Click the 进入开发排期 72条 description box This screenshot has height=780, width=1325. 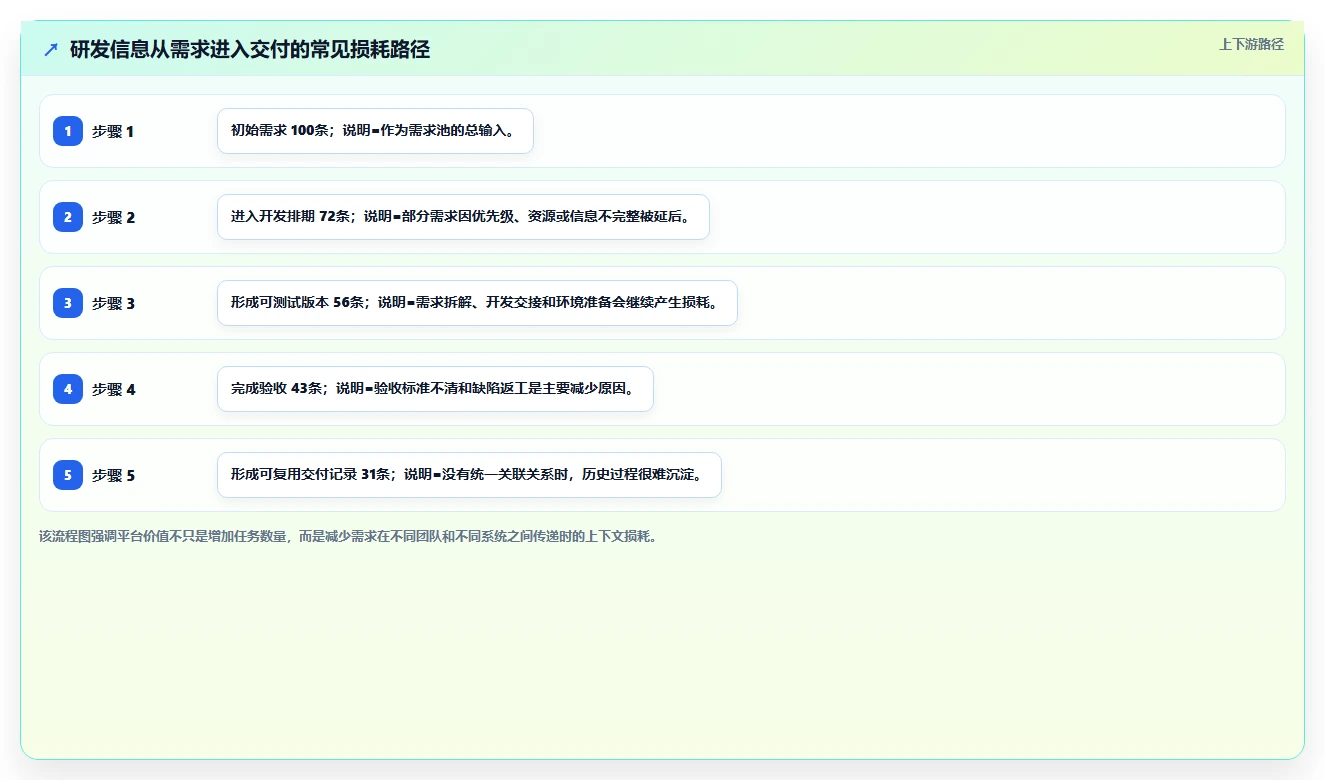pyautogui.click(x=463, y=217)
